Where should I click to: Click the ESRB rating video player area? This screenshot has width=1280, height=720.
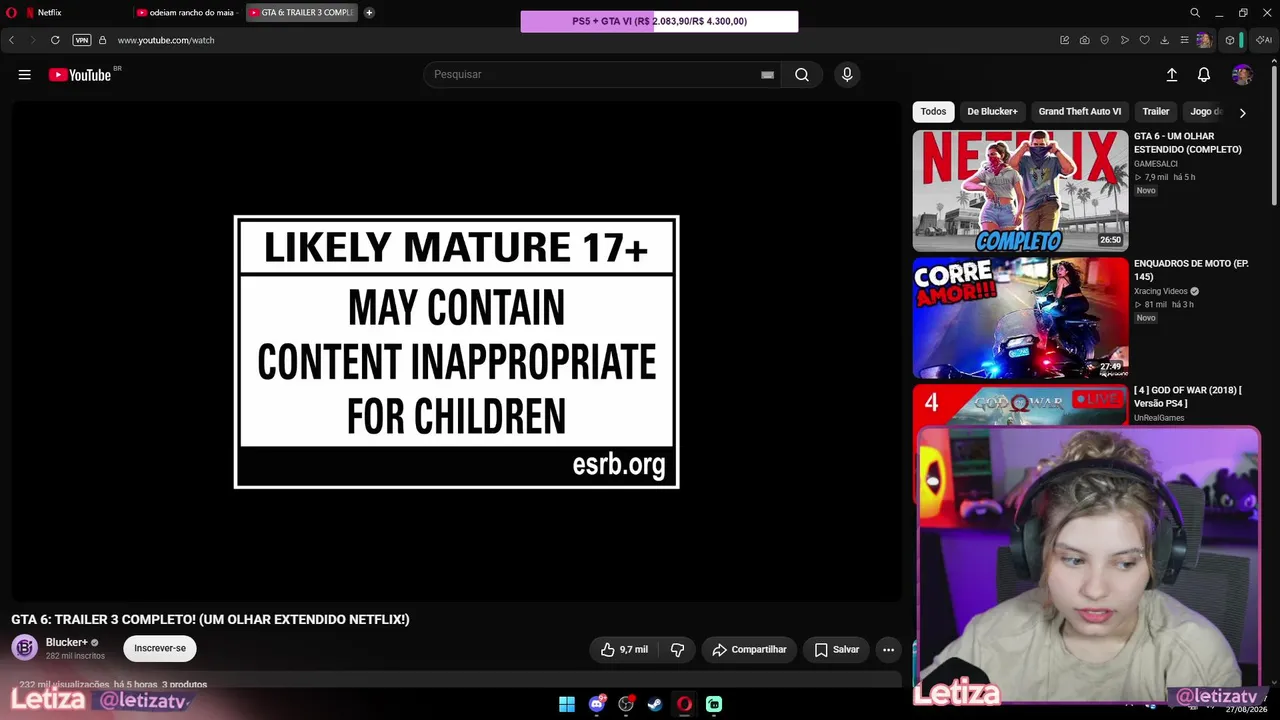pyautogui.click(x=456, y=351)
